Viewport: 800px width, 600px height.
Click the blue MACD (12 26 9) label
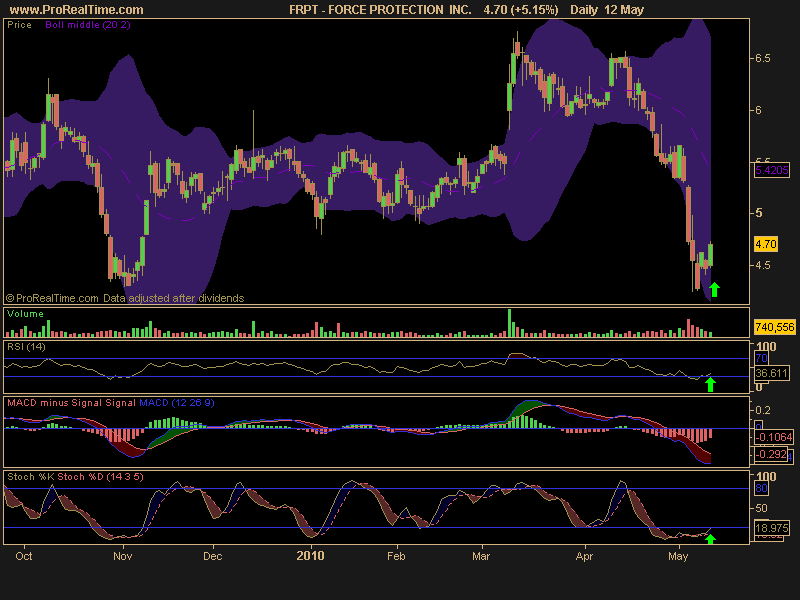[177, 403]
